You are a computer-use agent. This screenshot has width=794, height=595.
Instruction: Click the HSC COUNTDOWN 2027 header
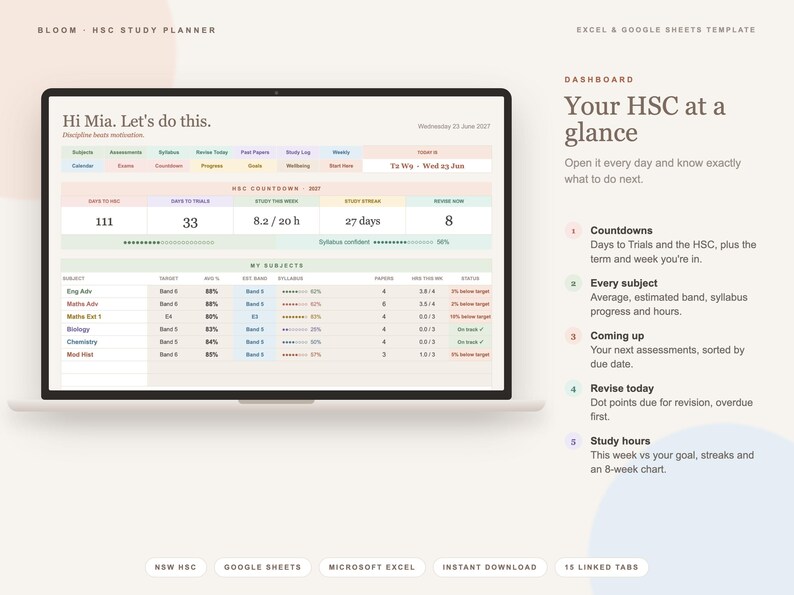(276, 189)
